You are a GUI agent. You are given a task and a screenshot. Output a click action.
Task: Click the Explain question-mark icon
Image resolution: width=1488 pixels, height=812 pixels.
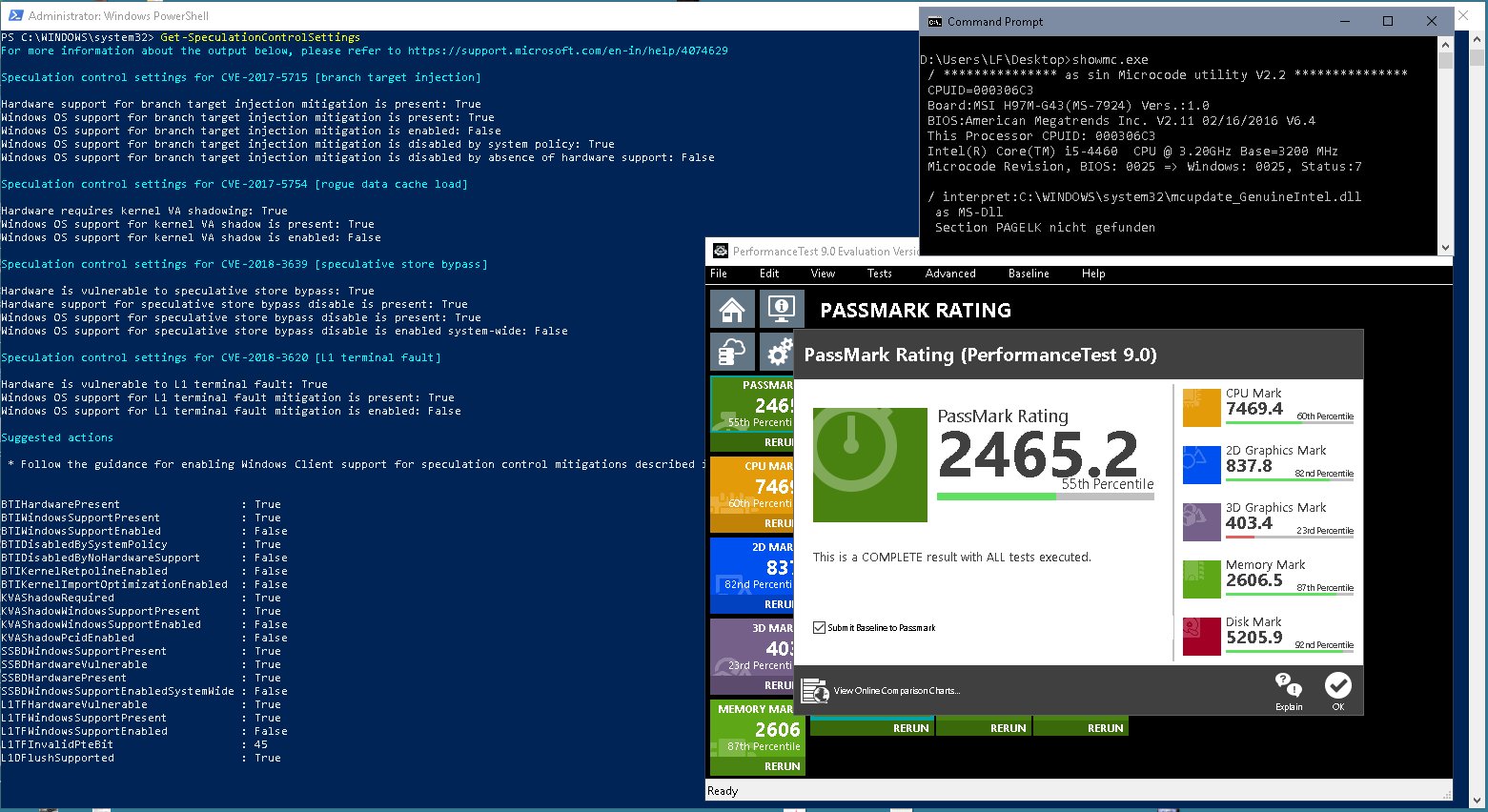(x=1288, y=685)
